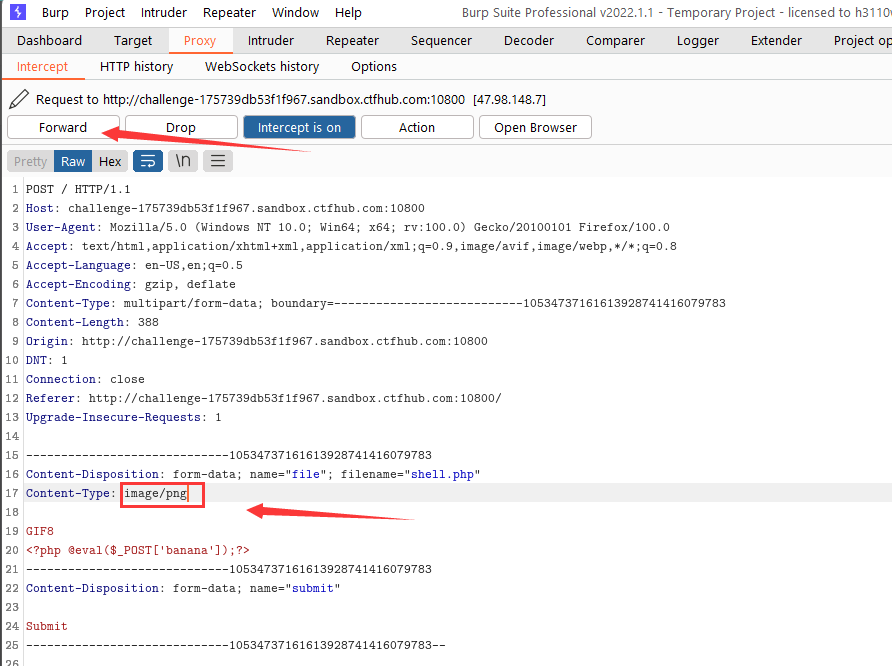Click the Upgrade-Insecure-Requests line
The image size is (892, 666).
[x=123, y=417]
